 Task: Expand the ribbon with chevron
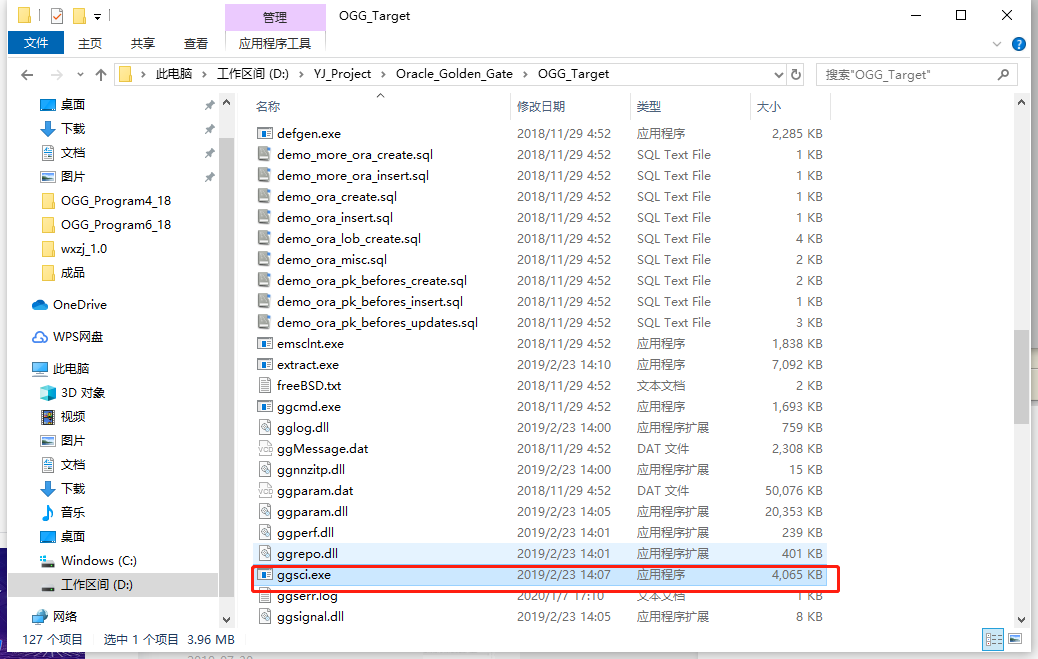click(997, 44)
